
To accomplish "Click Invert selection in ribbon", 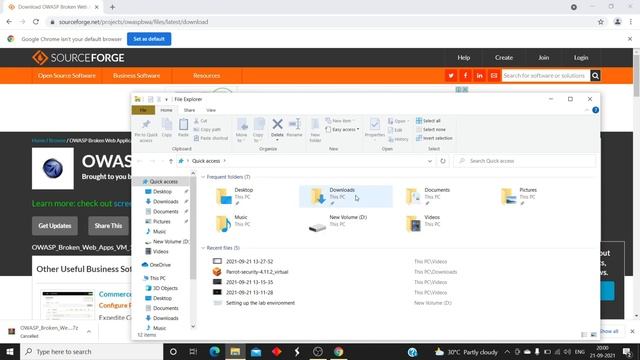I will point(434,138).
